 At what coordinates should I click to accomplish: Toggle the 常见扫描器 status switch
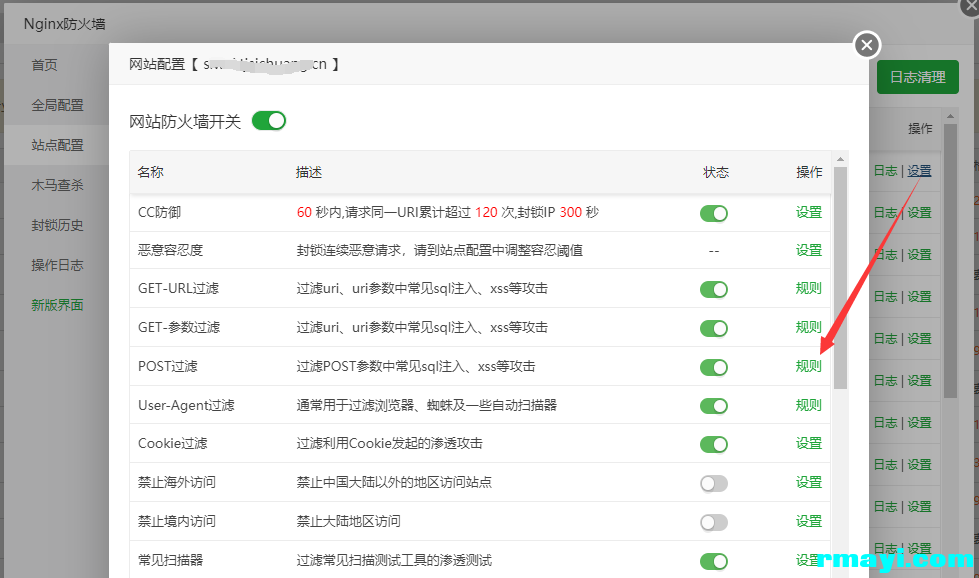click(x=714, y=561)
